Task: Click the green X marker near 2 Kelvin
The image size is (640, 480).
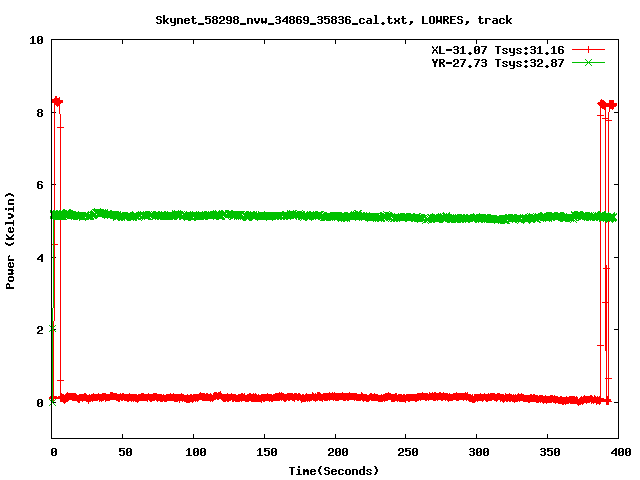Action: pyautogui.click(x=53, y=329)
